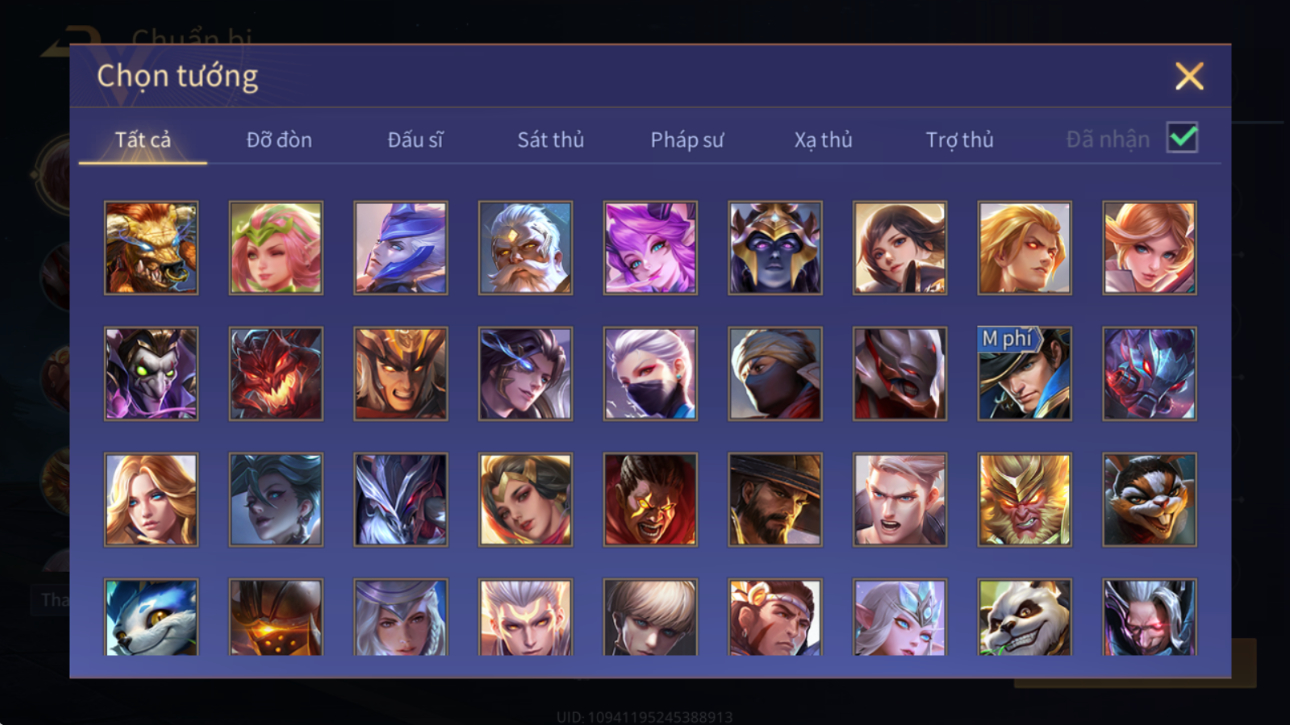
Task: View the "Trợ thủ" heroes tab
Action: 959,140
